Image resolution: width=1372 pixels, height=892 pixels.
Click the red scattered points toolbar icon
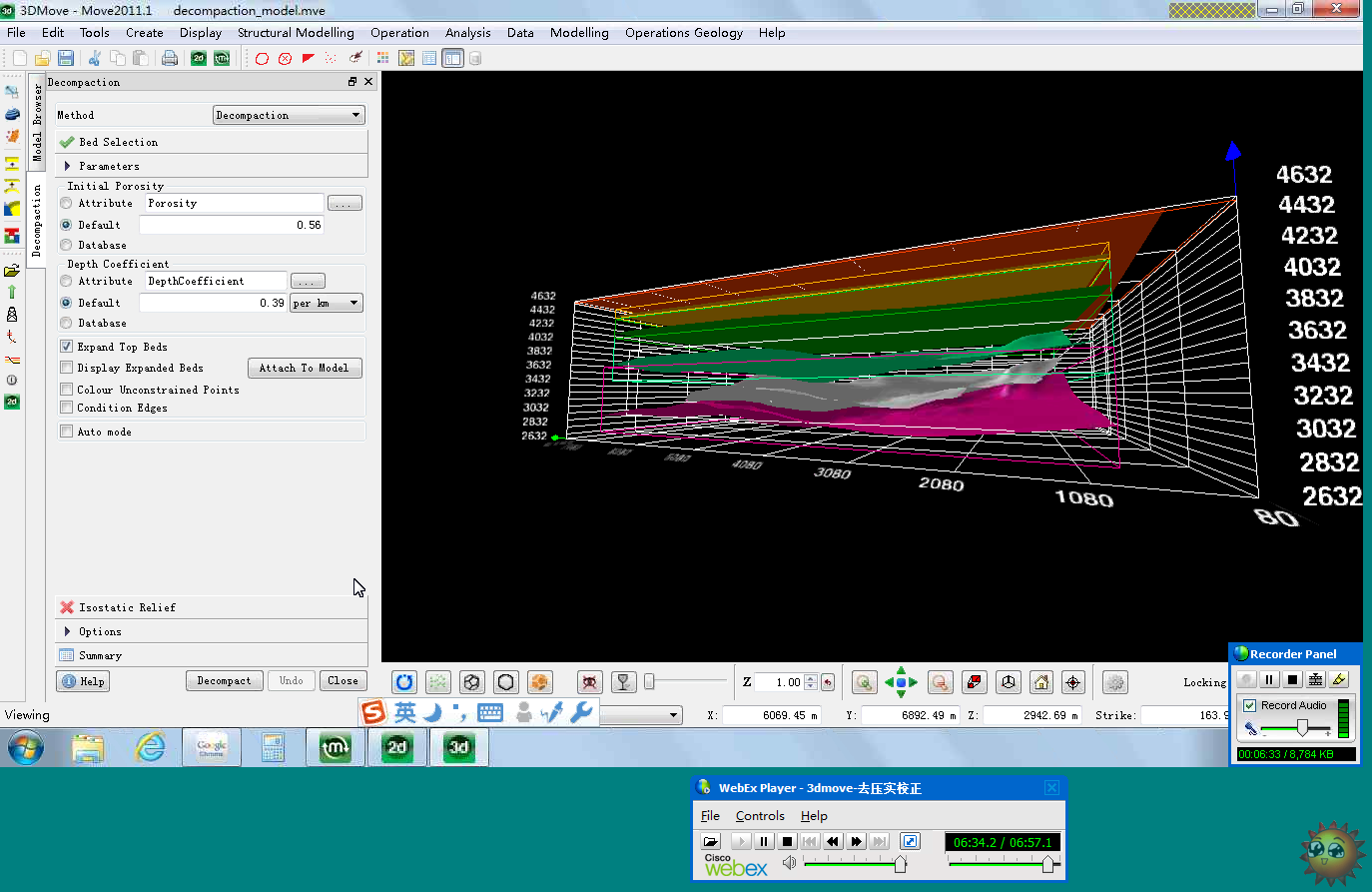pyautogui.click(x=331, y=58)
